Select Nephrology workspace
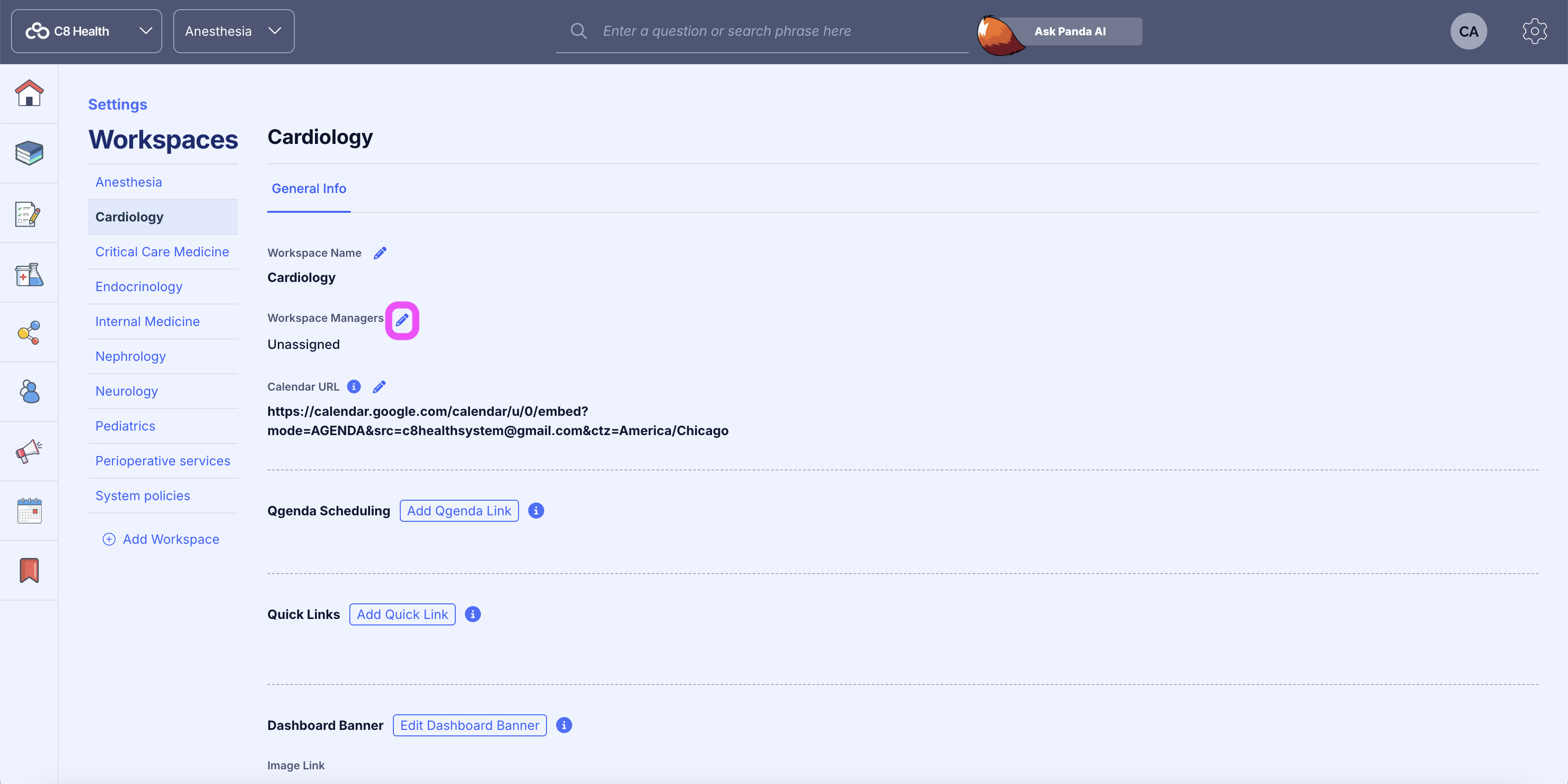 tap(162, 357)
